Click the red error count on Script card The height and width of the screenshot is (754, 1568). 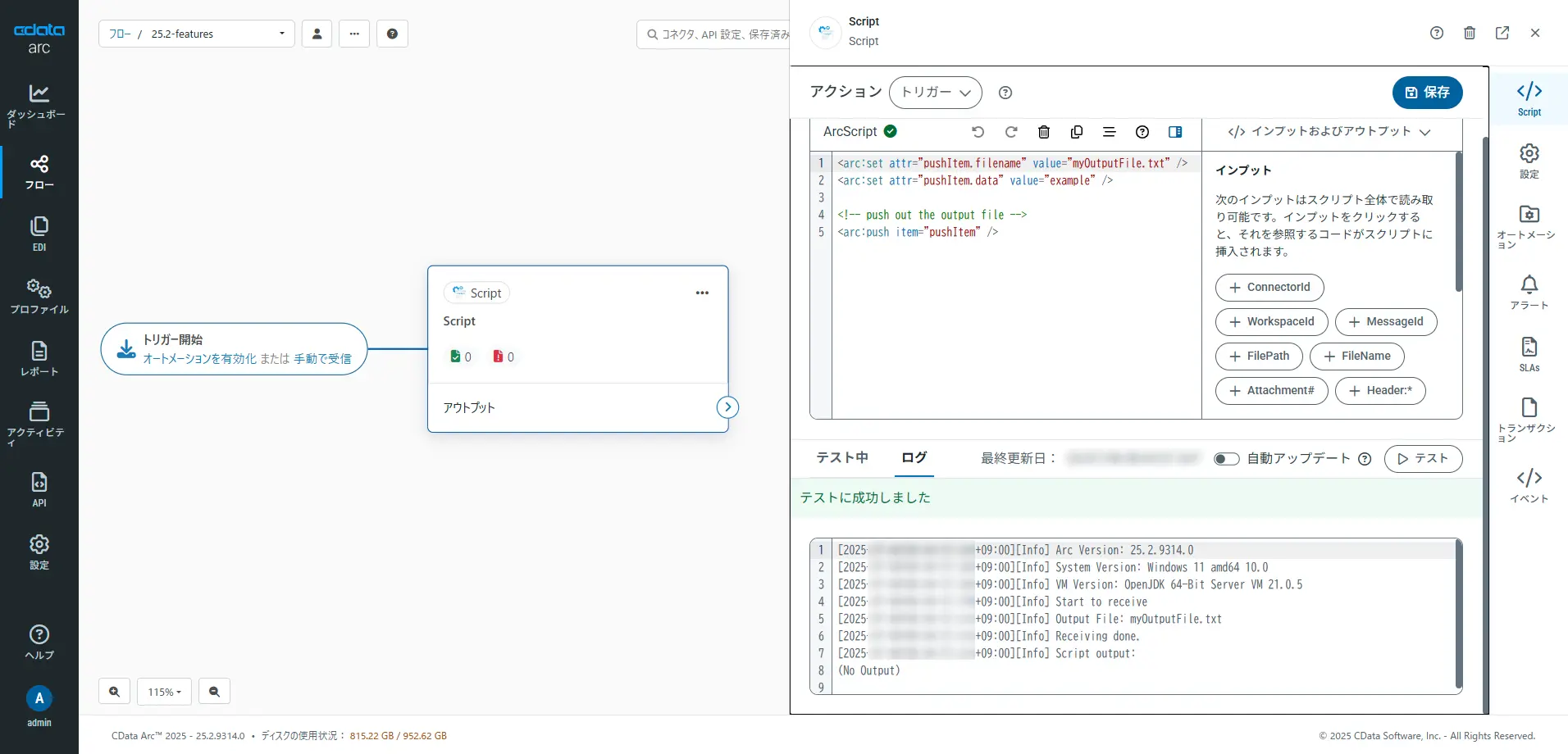click(x=504, y=357)
